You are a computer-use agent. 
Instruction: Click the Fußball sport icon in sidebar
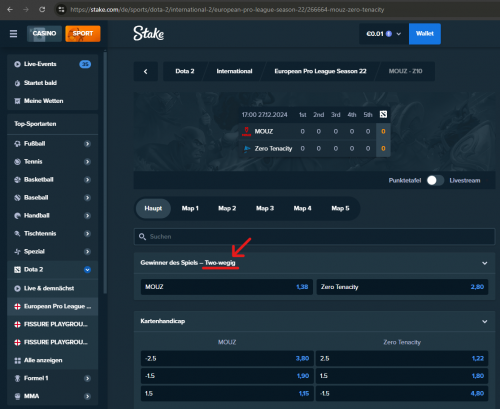point(17,144)
